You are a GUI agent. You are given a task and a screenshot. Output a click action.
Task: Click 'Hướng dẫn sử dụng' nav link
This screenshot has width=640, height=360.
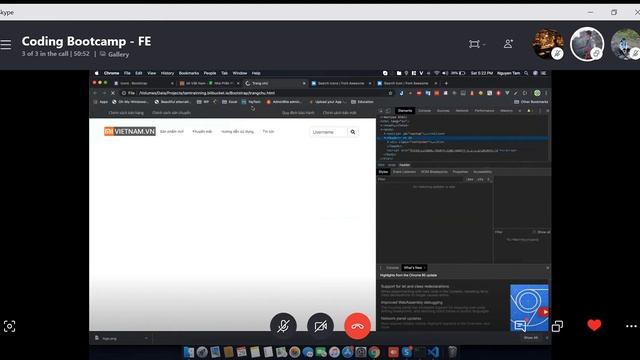pos(237,132)
